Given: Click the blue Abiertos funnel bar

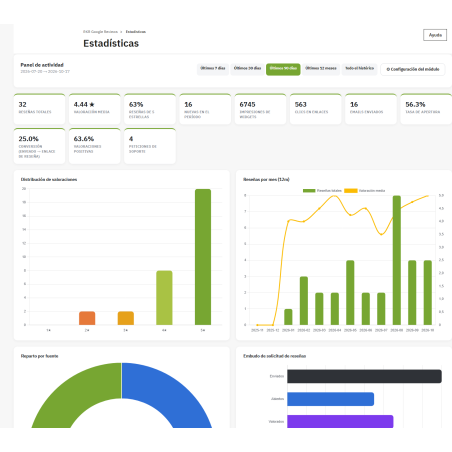Looking at the screenshot, I should pos(330,399).
